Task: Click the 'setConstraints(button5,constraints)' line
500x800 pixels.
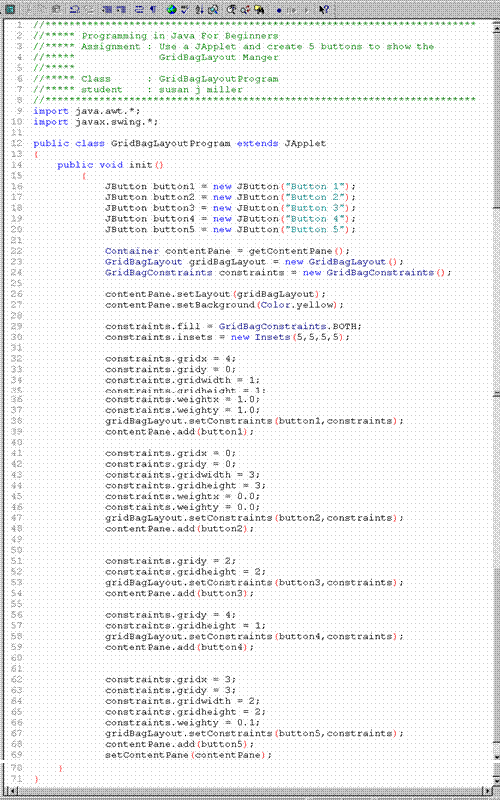Action: tap(254, 733)
